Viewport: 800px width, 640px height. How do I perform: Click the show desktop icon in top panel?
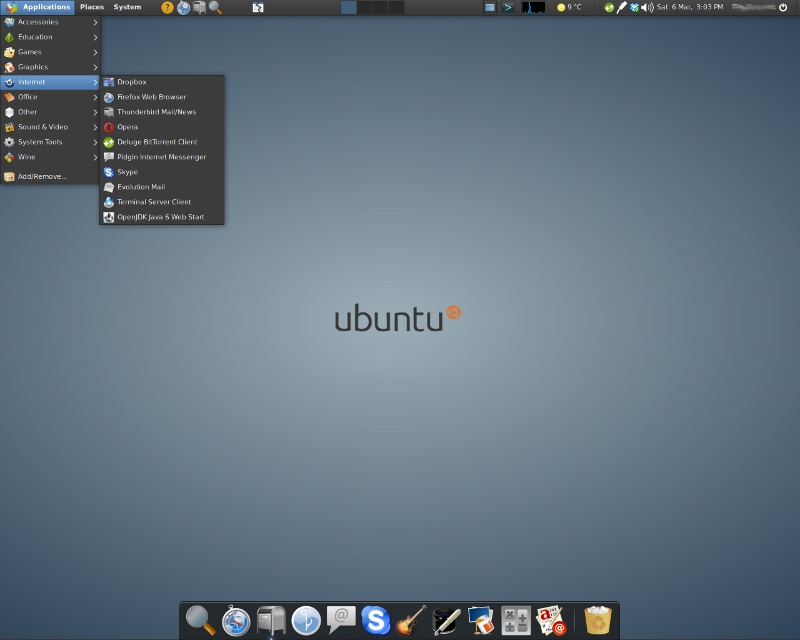258,8
